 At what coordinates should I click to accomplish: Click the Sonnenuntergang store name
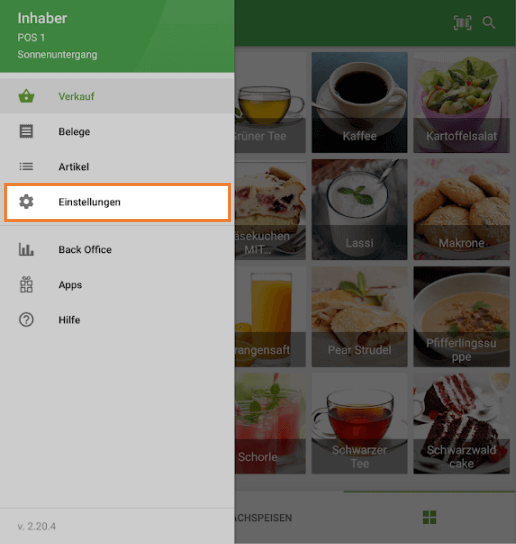click(x=57, y=54)
